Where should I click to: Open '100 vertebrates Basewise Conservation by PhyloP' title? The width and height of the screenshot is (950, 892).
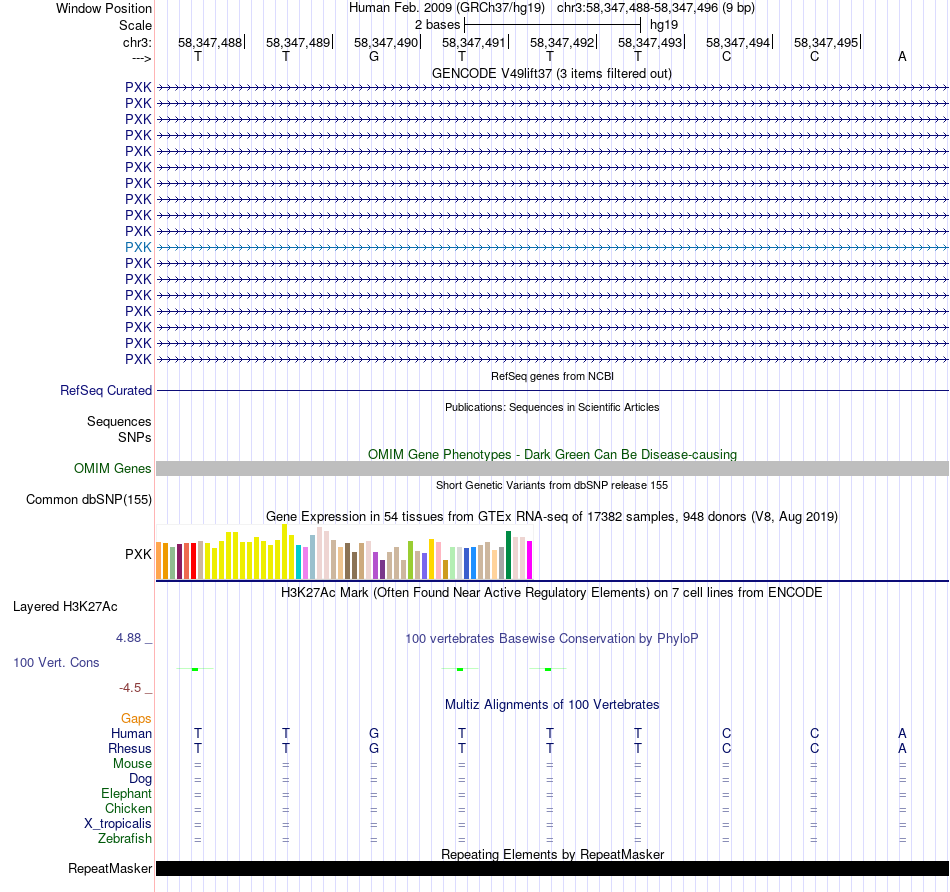pyautogui.click(x=552, y=638)
